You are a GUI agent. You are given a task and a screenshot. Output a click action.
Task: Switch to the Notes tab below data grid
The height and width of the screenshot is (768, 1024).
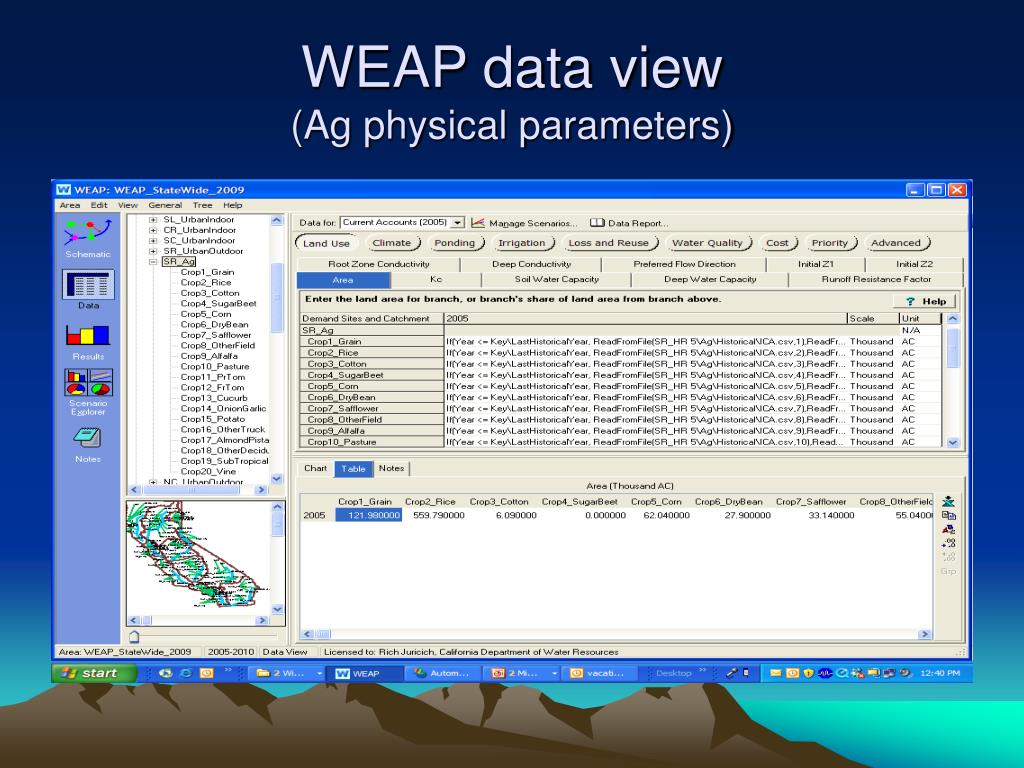coord(391,468)
